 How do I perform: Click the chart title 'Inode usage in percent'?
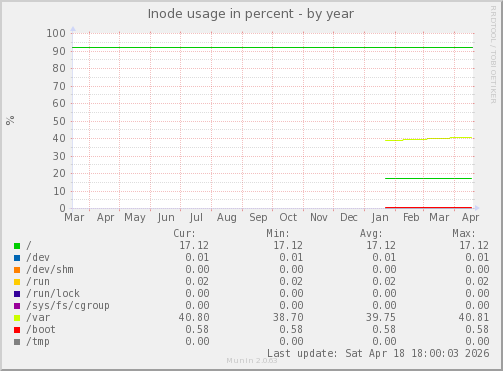(221, 14)
